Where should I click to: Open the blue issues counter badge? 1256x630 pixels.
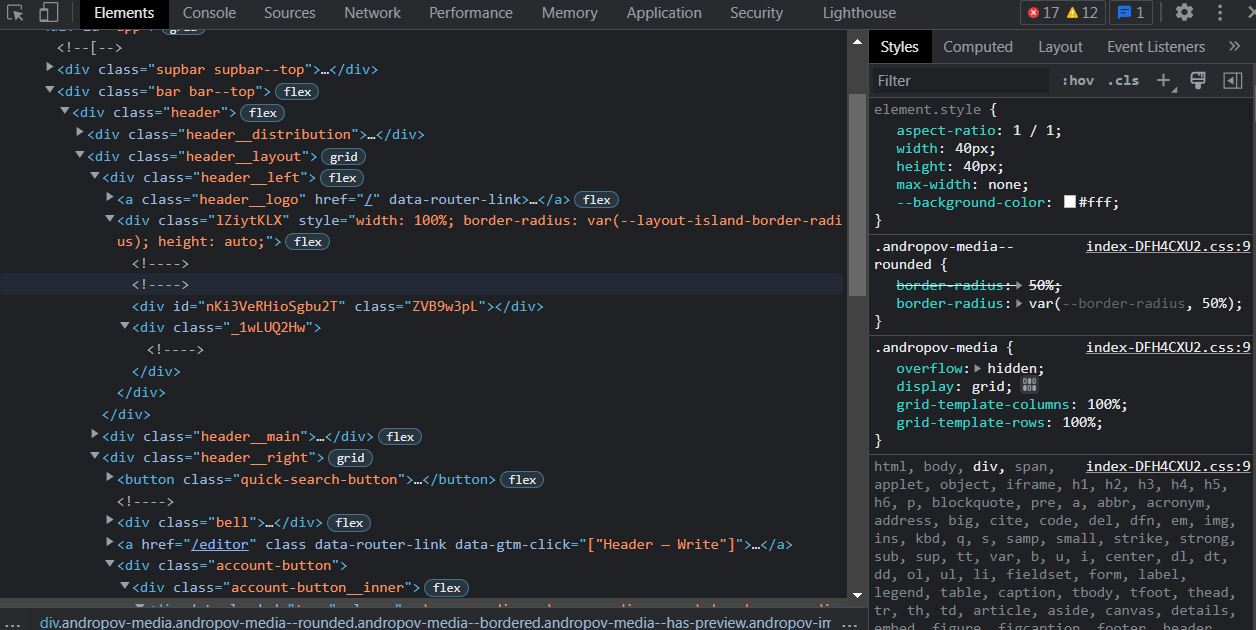coord(1131,13)
